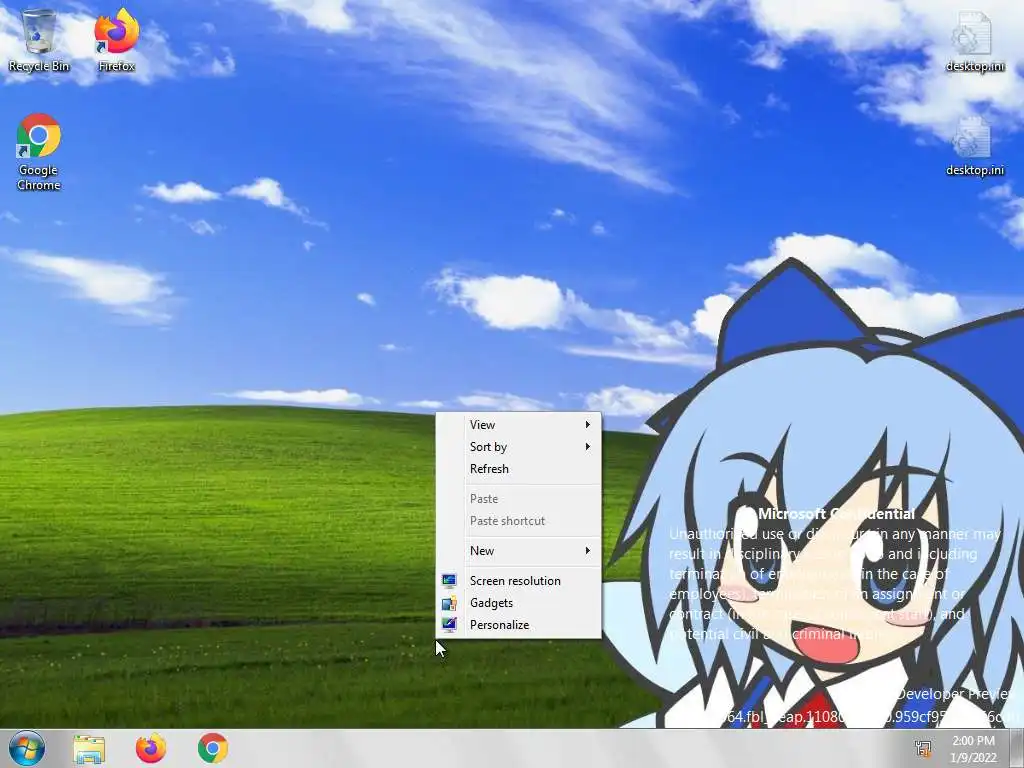Select the upper desktop.ini file icon

pyautogui.click(x=974, y=40)
